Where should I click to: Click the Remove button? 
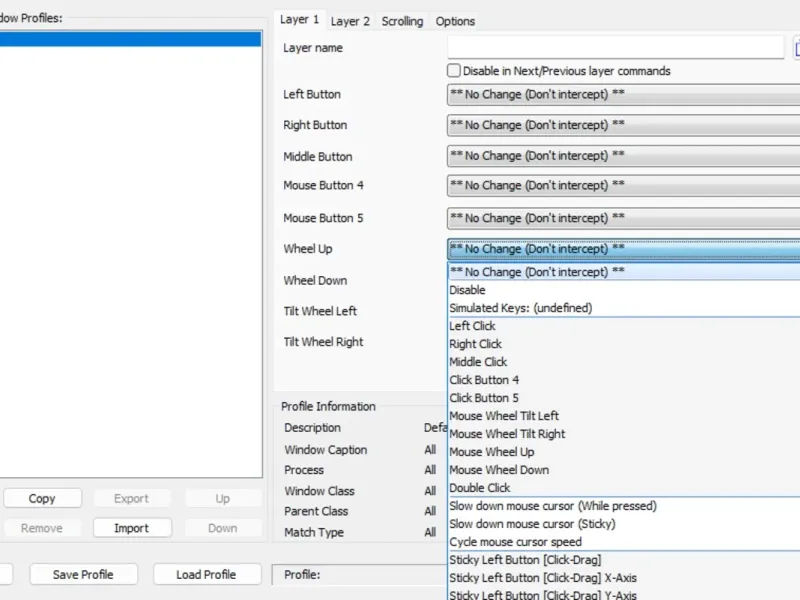pos(42,528)
